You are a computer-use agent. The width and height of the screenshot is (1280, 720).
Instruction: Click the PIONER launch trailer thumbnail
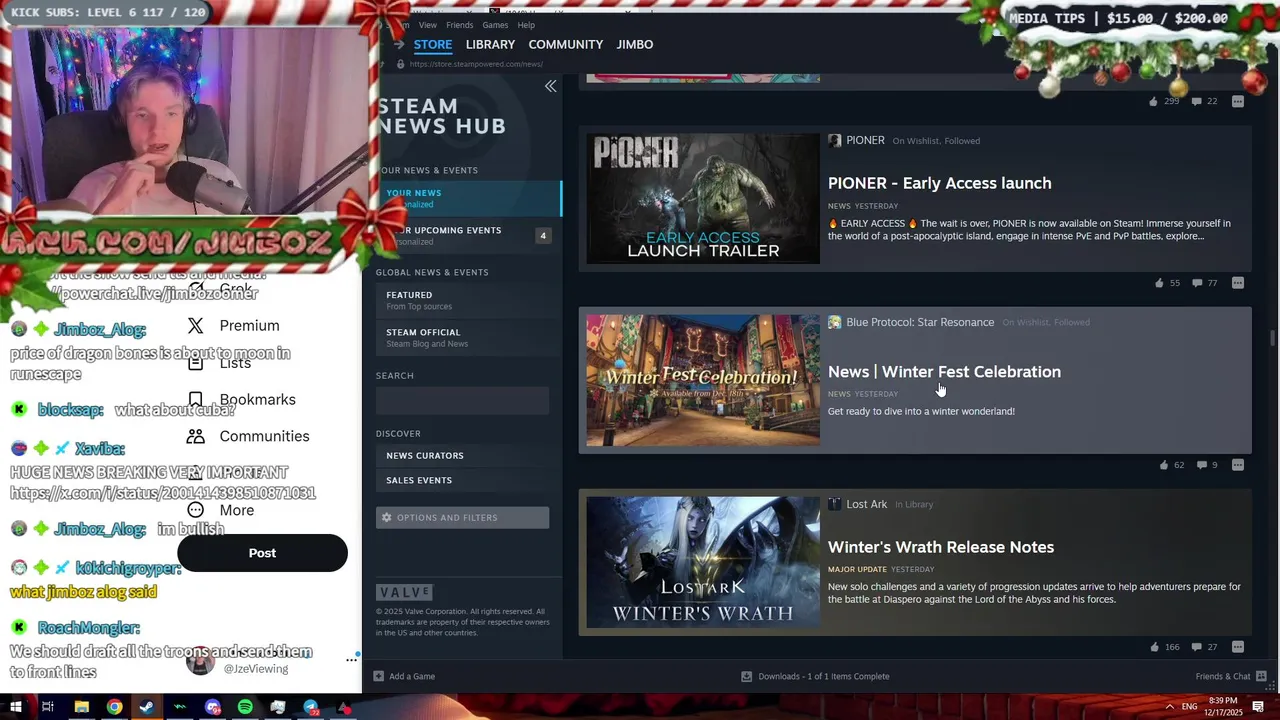(x=703, y=199)
